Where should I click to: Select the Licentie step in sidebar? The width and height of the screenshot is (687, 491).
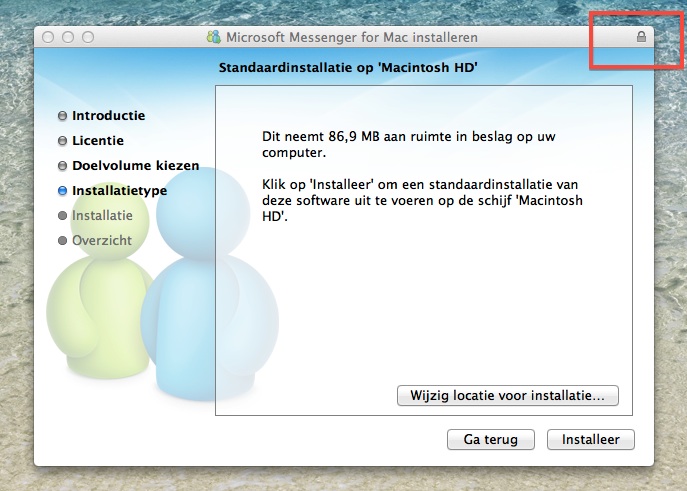click(98, 141)
